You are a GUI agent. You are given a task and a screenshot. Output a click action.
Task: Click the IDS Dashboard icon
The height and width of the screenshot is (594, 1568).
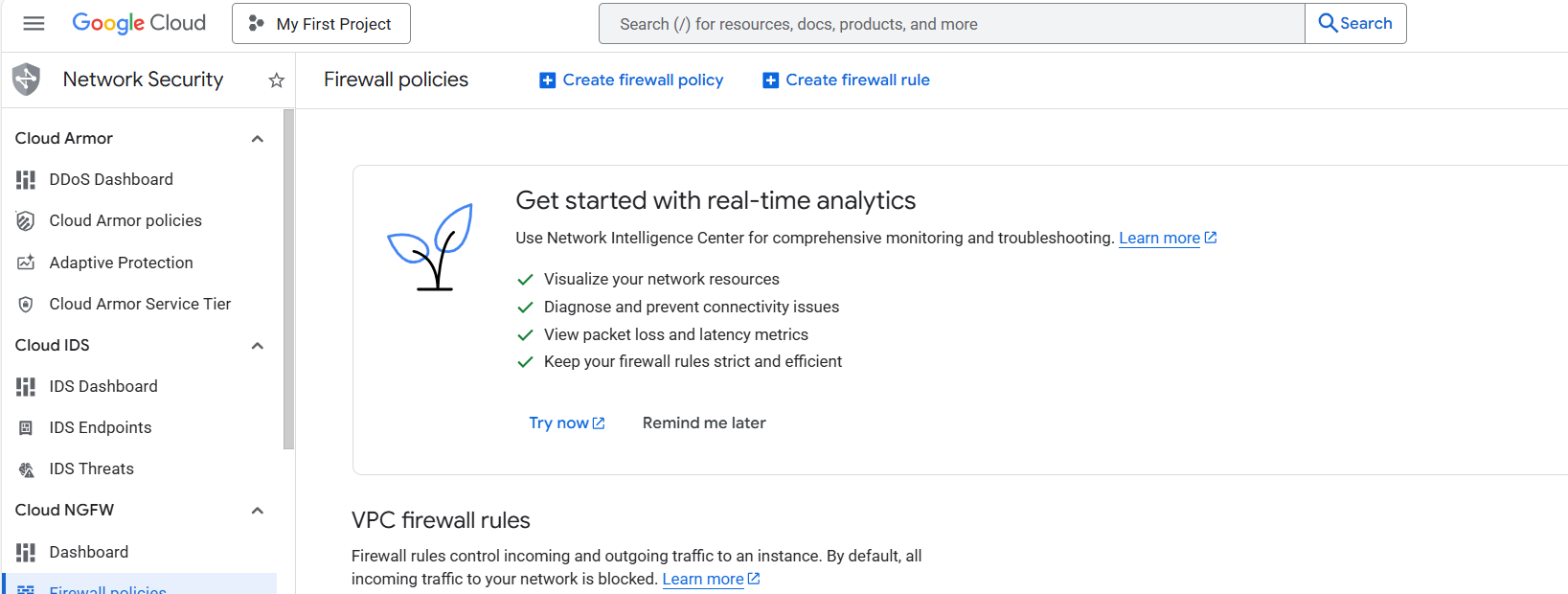click(26, 387)
